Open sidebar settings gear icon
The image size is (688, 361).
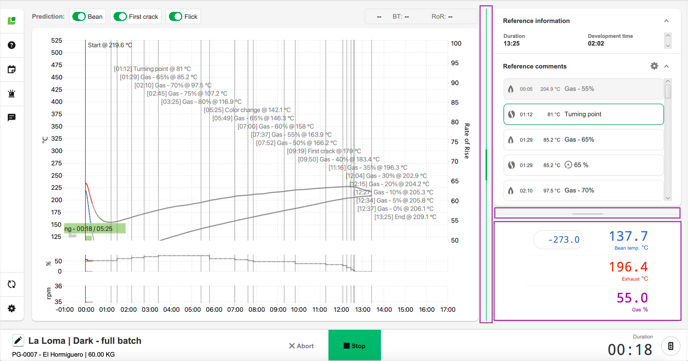[x=12, y=308]
